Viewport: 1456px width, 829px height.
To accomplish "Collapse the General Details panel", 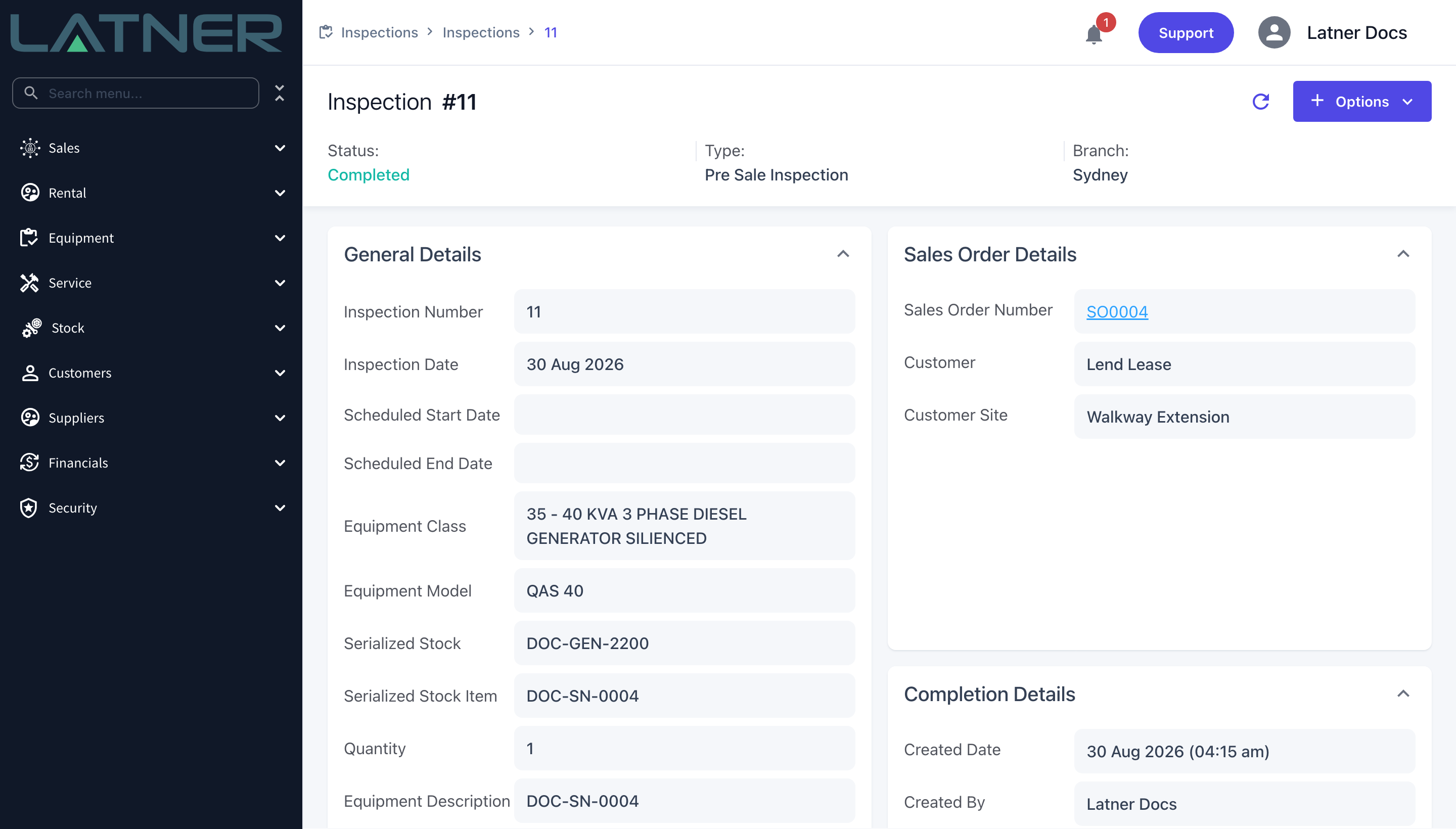I will point(843,254).
